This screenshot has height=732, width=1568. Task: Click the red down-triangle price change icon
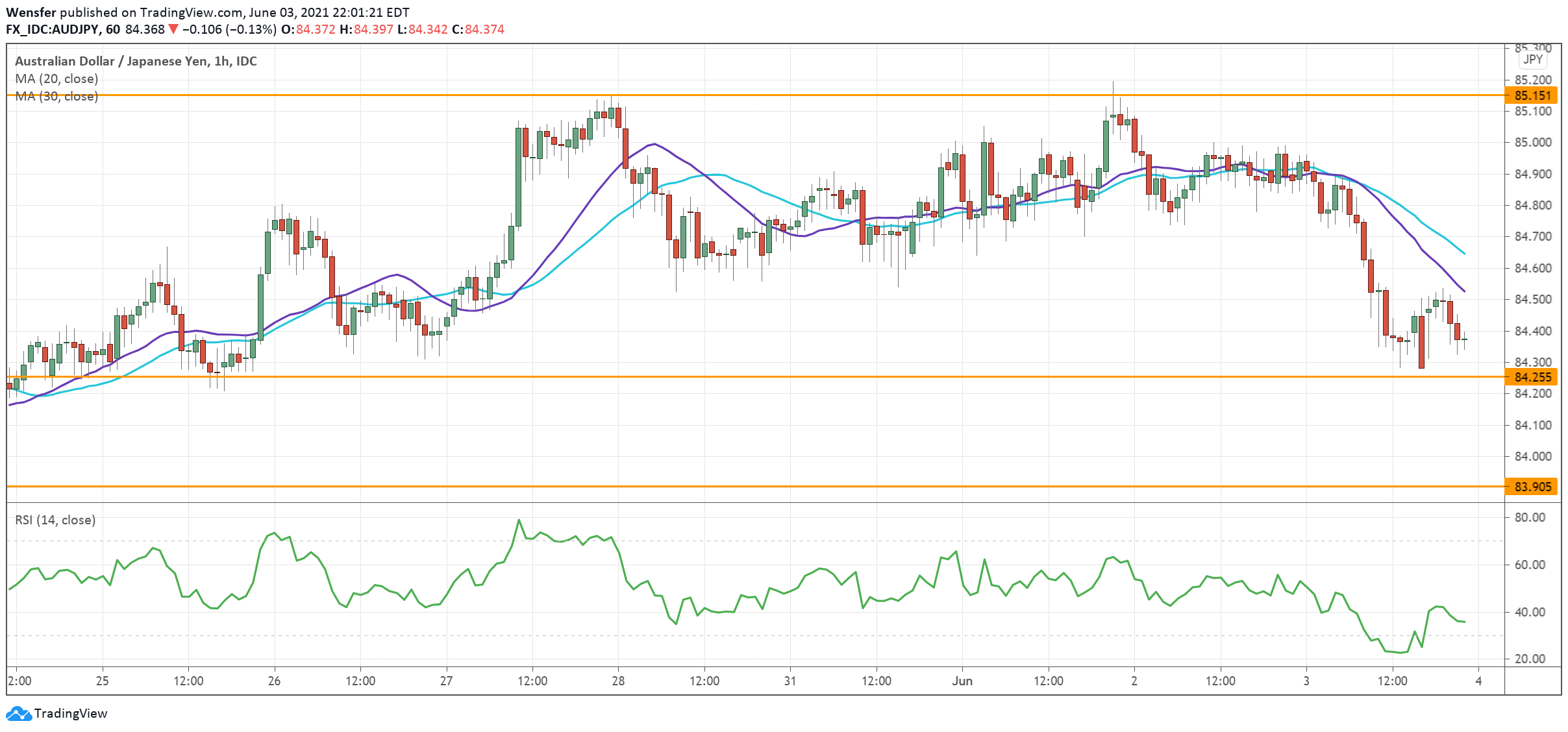click(173, 29)
